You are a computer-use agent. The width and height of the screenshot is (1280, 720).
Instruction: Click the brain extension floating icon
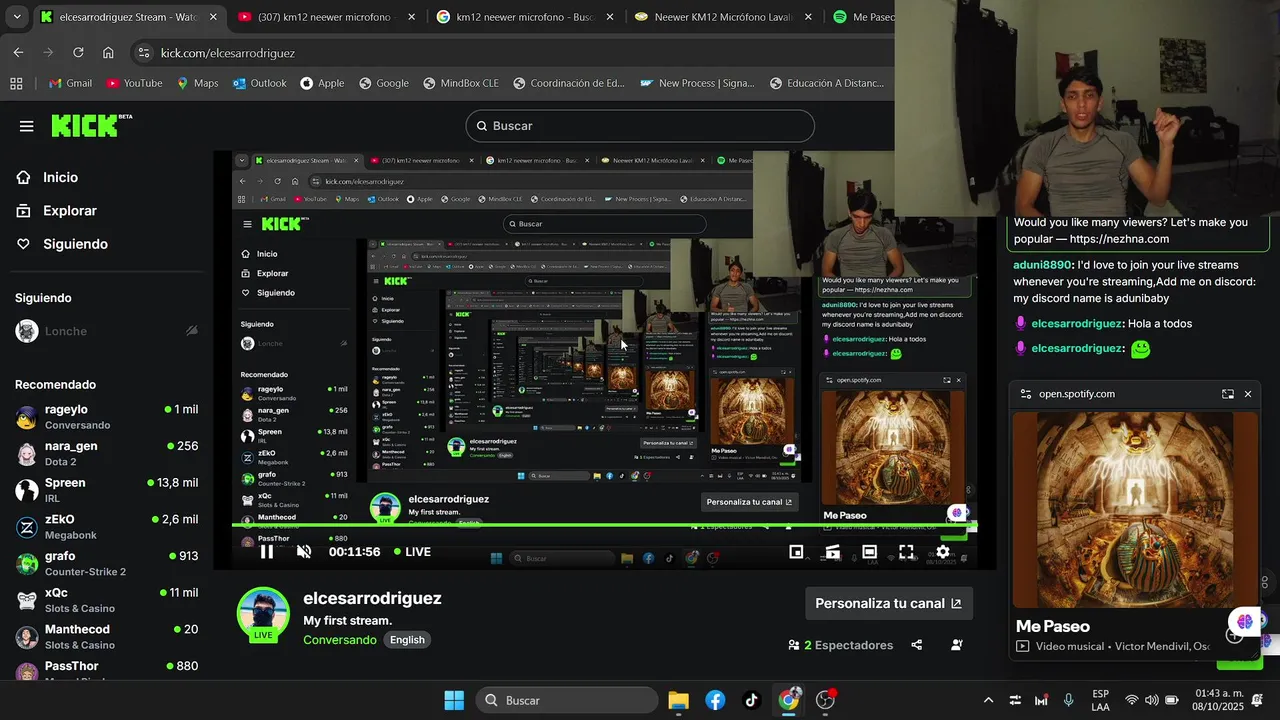coord(1245,621)
